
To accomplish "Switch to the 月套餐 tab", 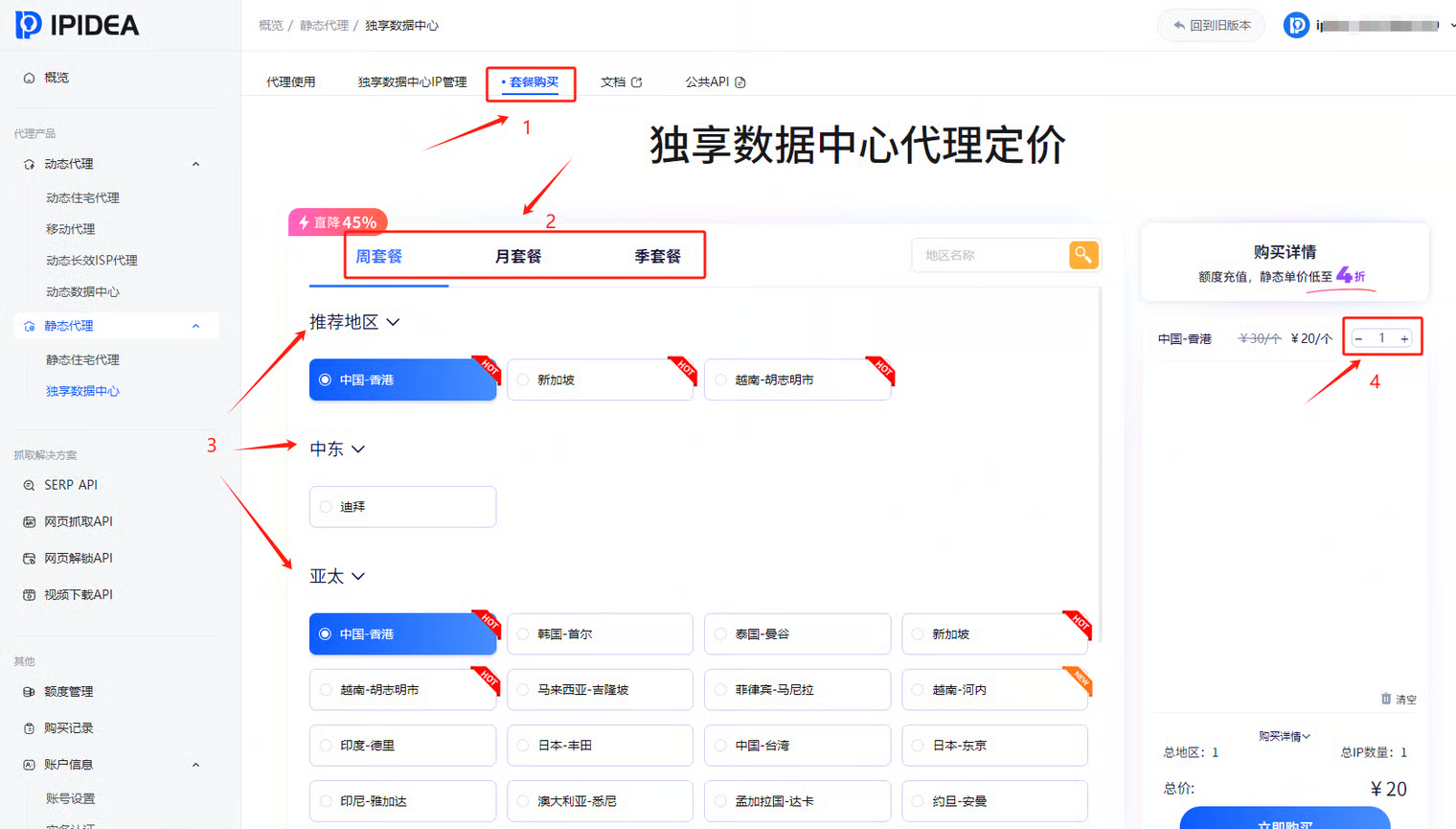I will (518, 257).
